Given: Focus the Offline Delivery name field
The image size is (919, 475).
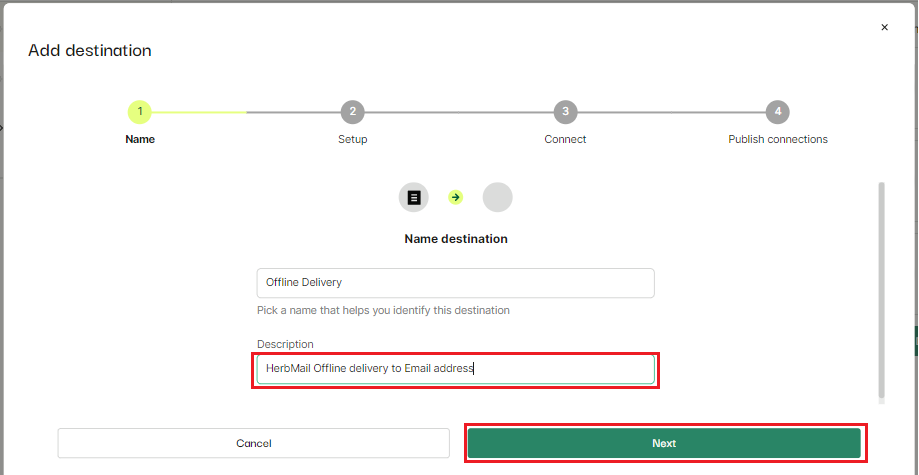Looking at the screenshot, I should pyautogui.click(x=455, y=283).
